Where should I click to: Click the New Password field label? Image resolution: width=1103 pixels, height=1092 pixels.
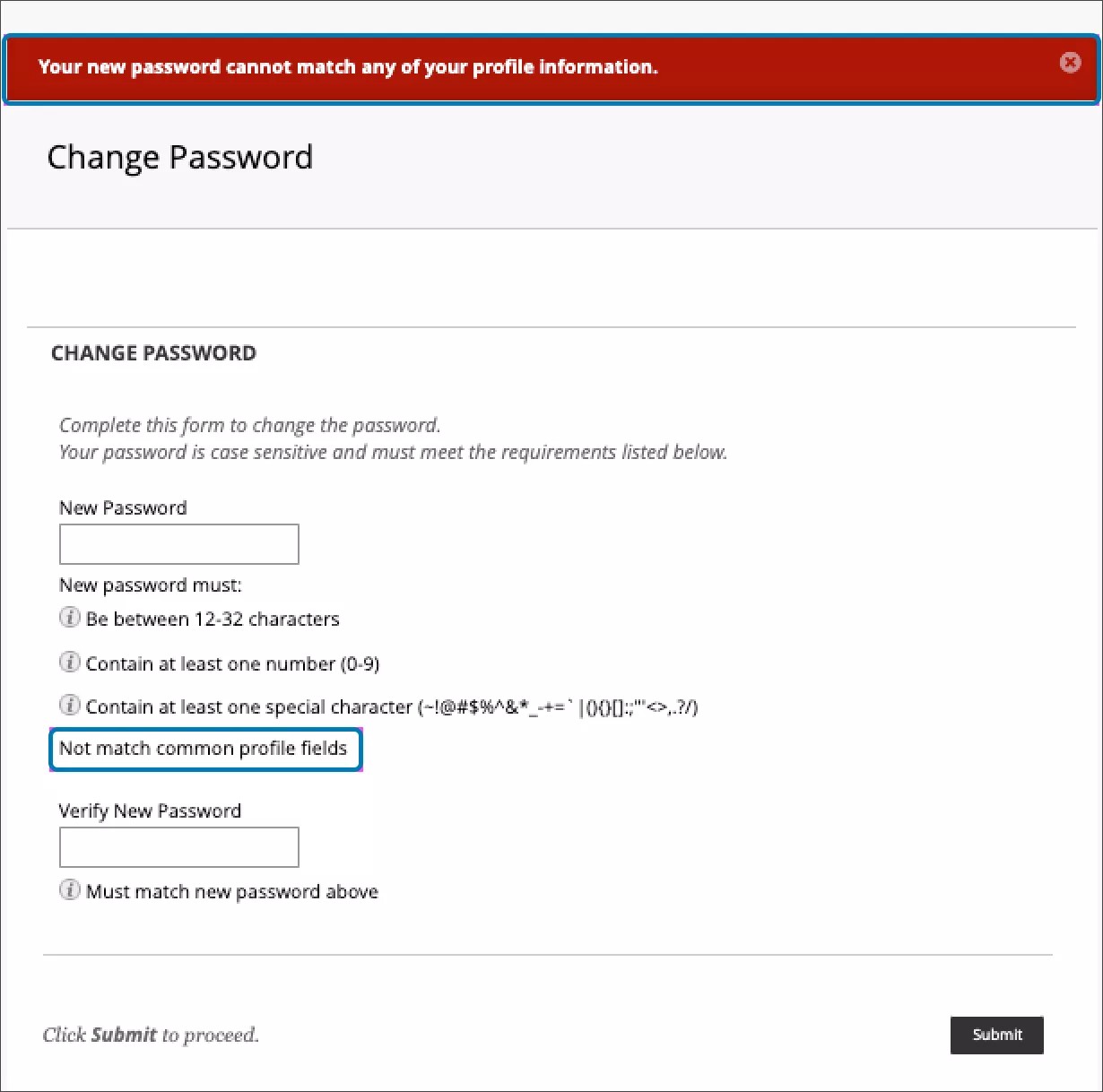[x=123, y=507]
